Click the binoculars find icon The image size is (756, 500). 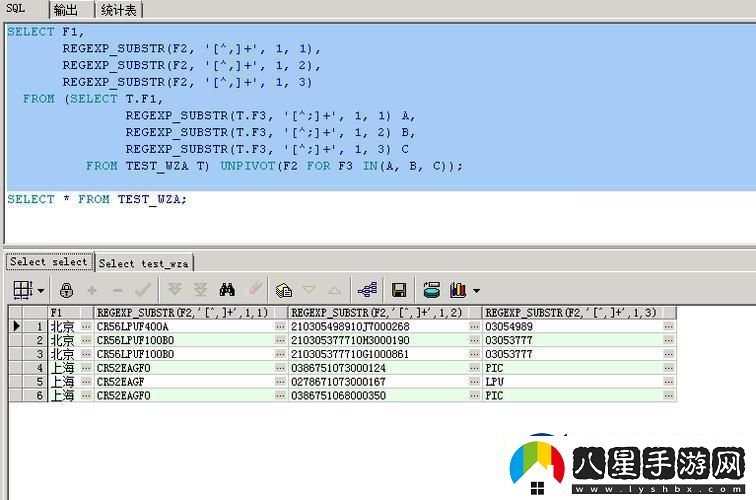pyautogui.click(x=227, y=290)
